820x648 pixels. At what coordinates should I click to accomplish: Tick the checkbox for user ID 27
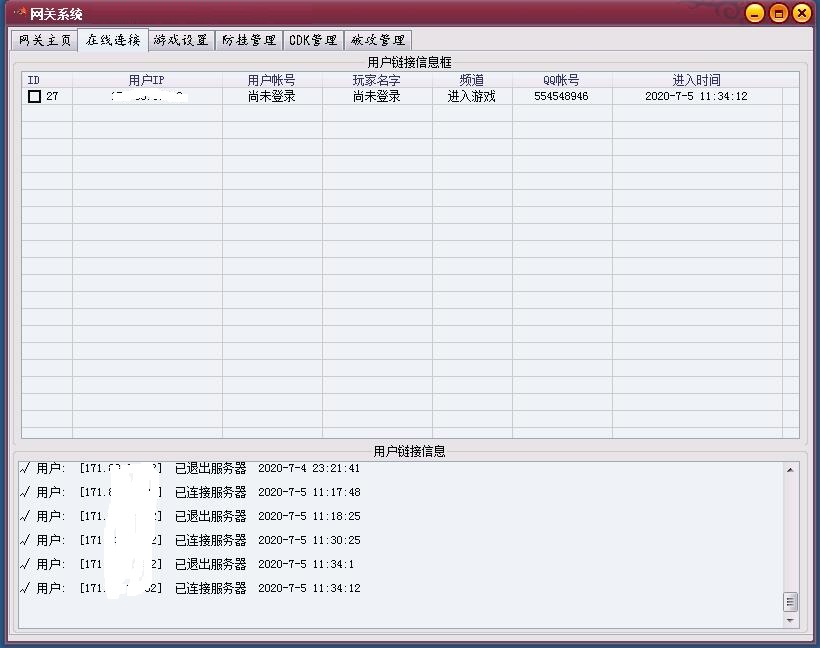pos(35,96)
